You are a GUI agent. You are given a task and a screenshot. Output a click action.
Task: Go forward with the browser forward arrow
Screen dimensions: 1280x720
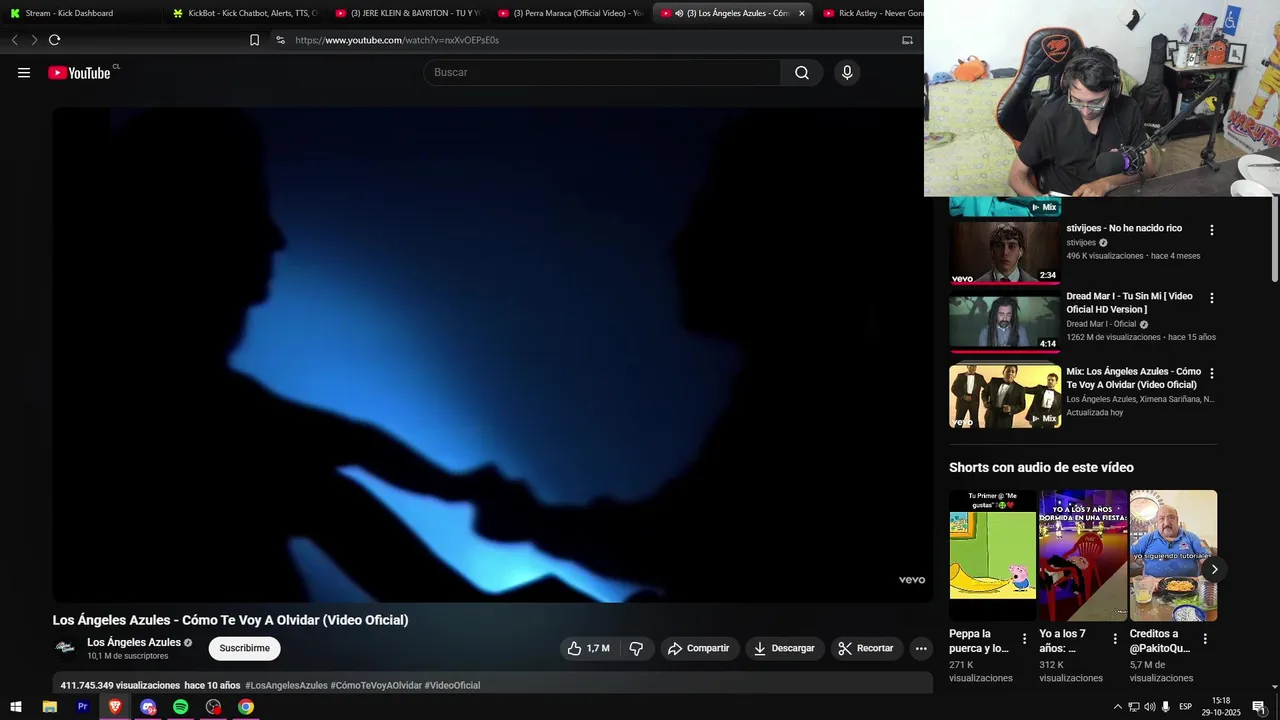pyautogui.click(x=34, y=40)
